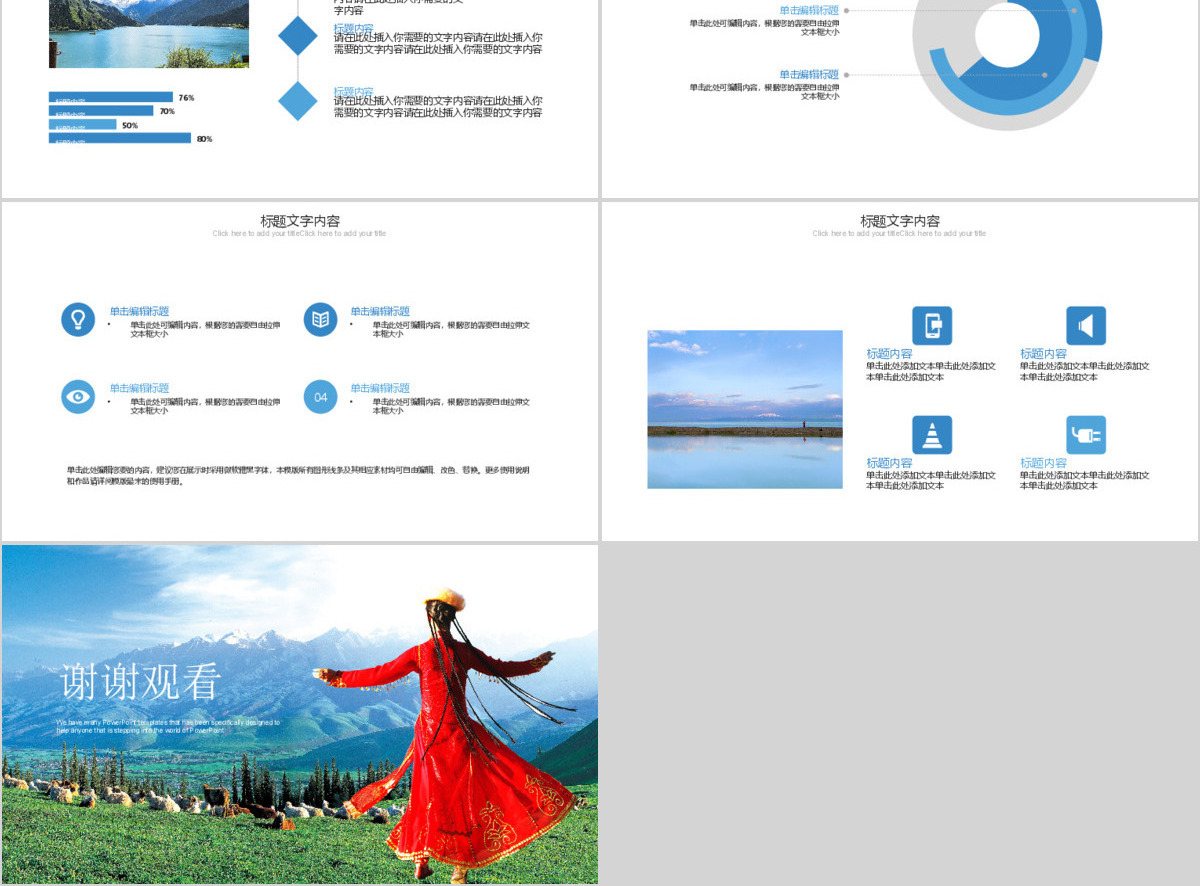Click the light blue diamond shape

click(297, 101)
